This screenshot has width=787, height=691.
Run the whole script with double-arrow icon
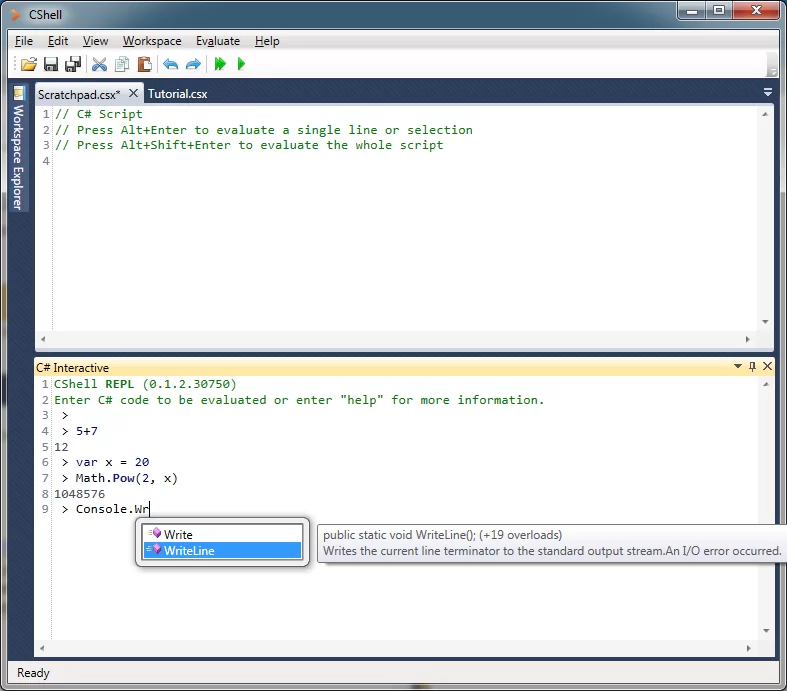[220, 65]
